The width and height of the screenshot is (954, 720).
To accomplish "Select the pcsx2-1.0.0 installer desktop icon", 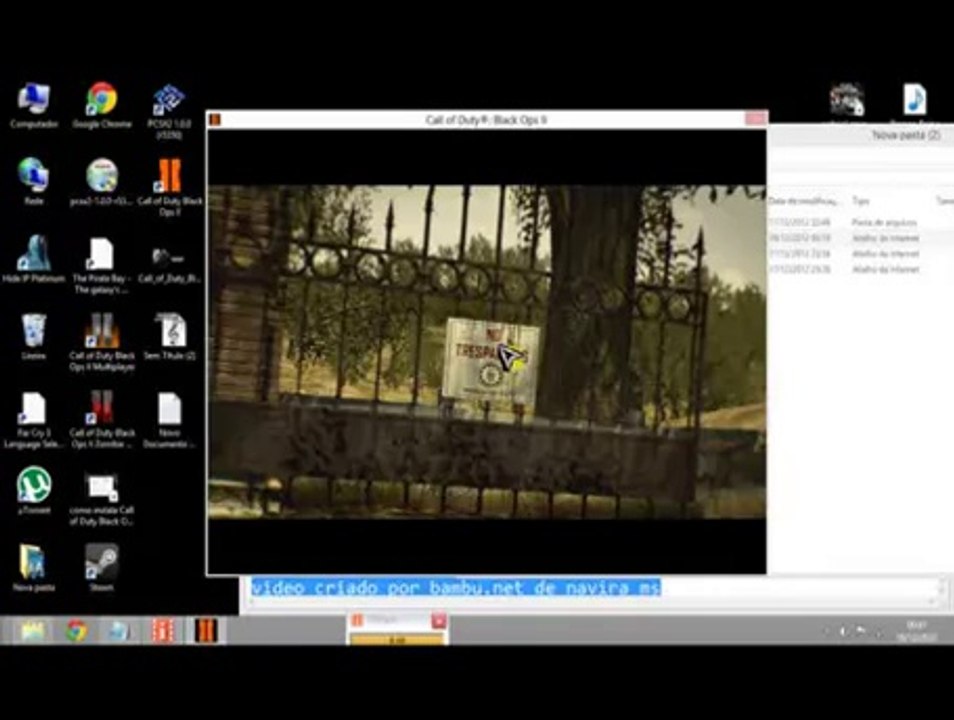I will coord(102,182).
